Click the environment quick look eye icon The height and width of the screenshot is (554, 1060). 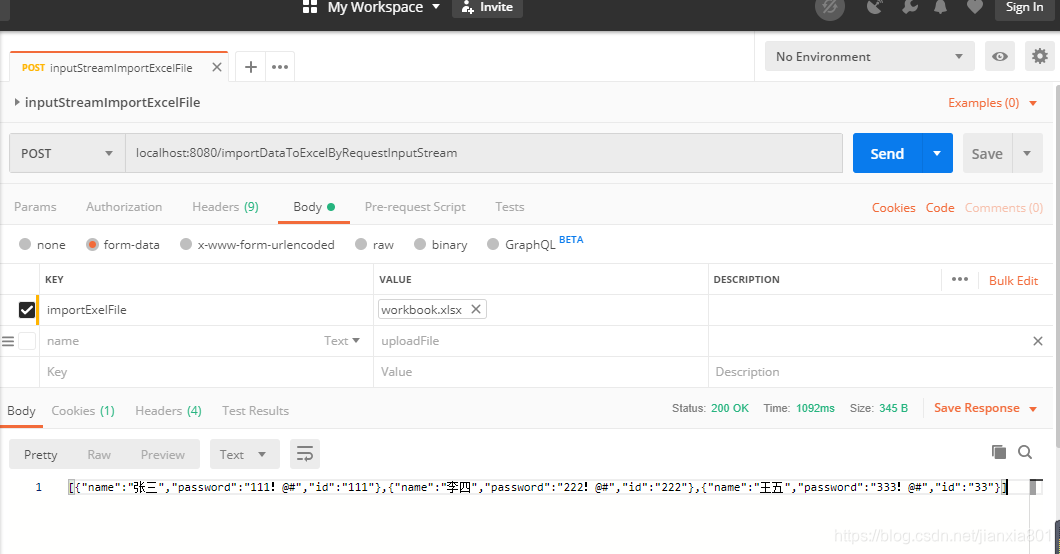(1000, 56)
